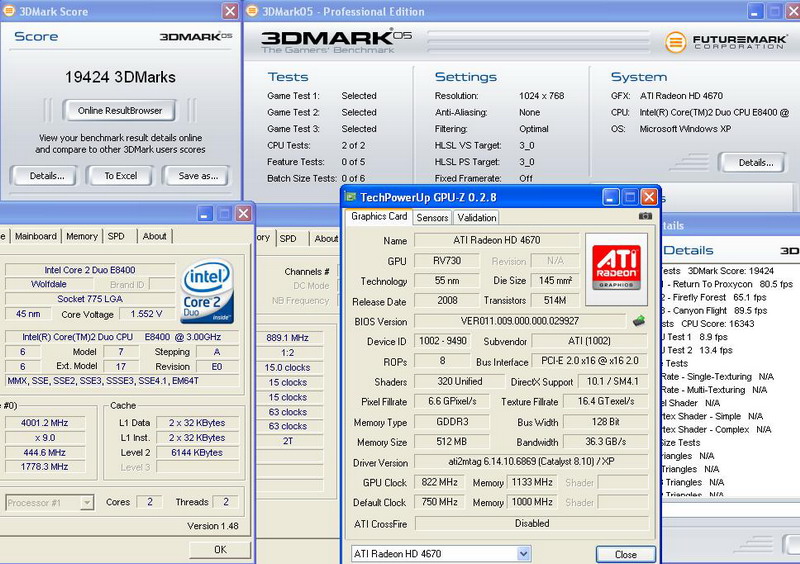Click the GPU-Z screenshot camera icon
800x564 pixels.
click(645, 216)
